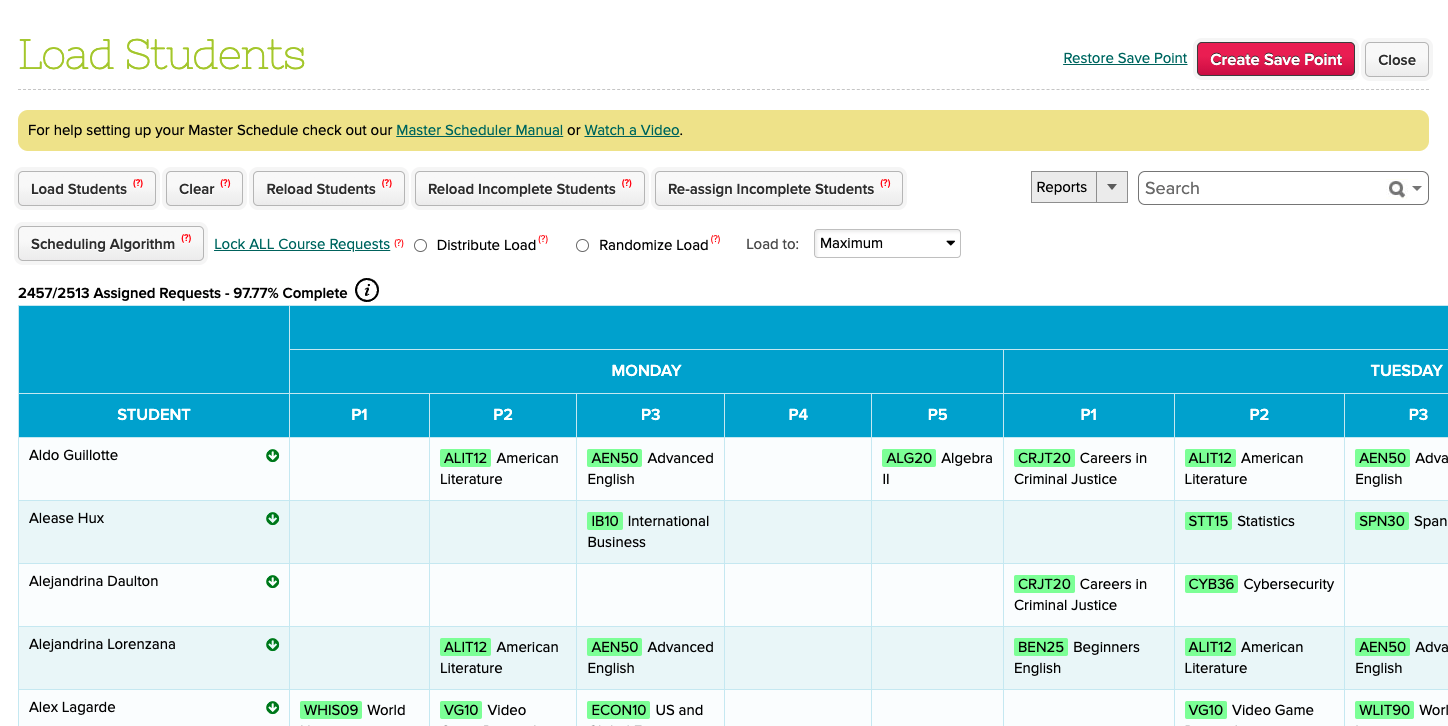Screen dimensions: 1448x726
Task: Click the MONDAY header in schedule grid
Action: 646,371
